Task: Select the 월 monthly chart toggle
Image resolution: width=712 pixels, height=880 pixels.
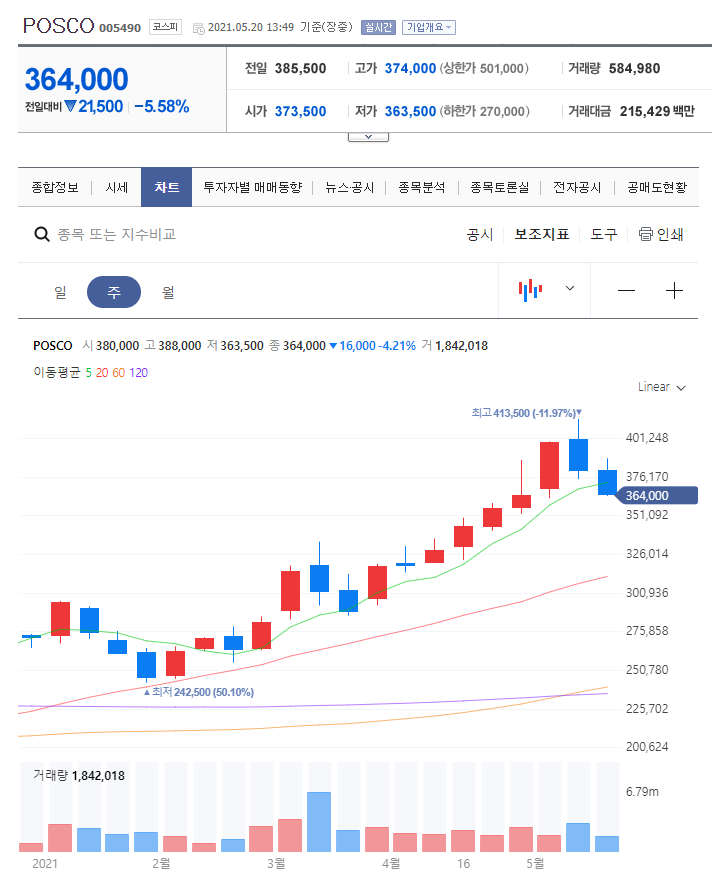Action: point(167,290)
